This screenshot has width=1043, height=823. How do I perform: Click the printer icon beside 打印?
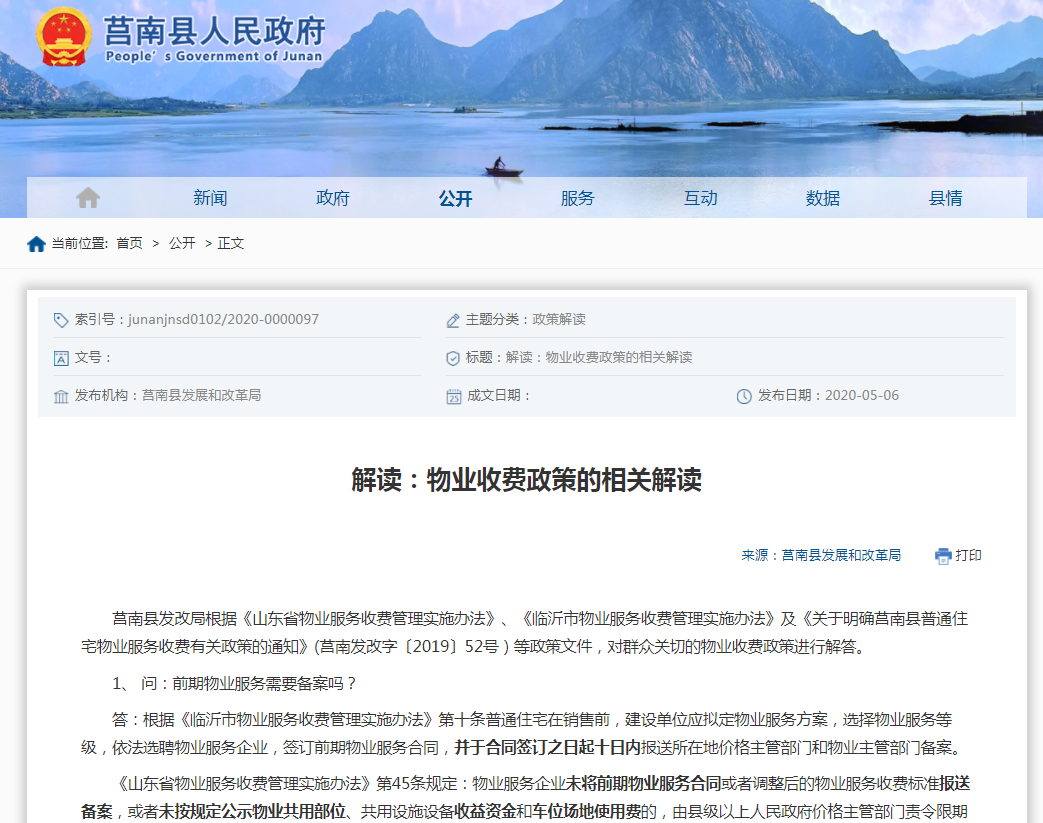tap(943, 556)
